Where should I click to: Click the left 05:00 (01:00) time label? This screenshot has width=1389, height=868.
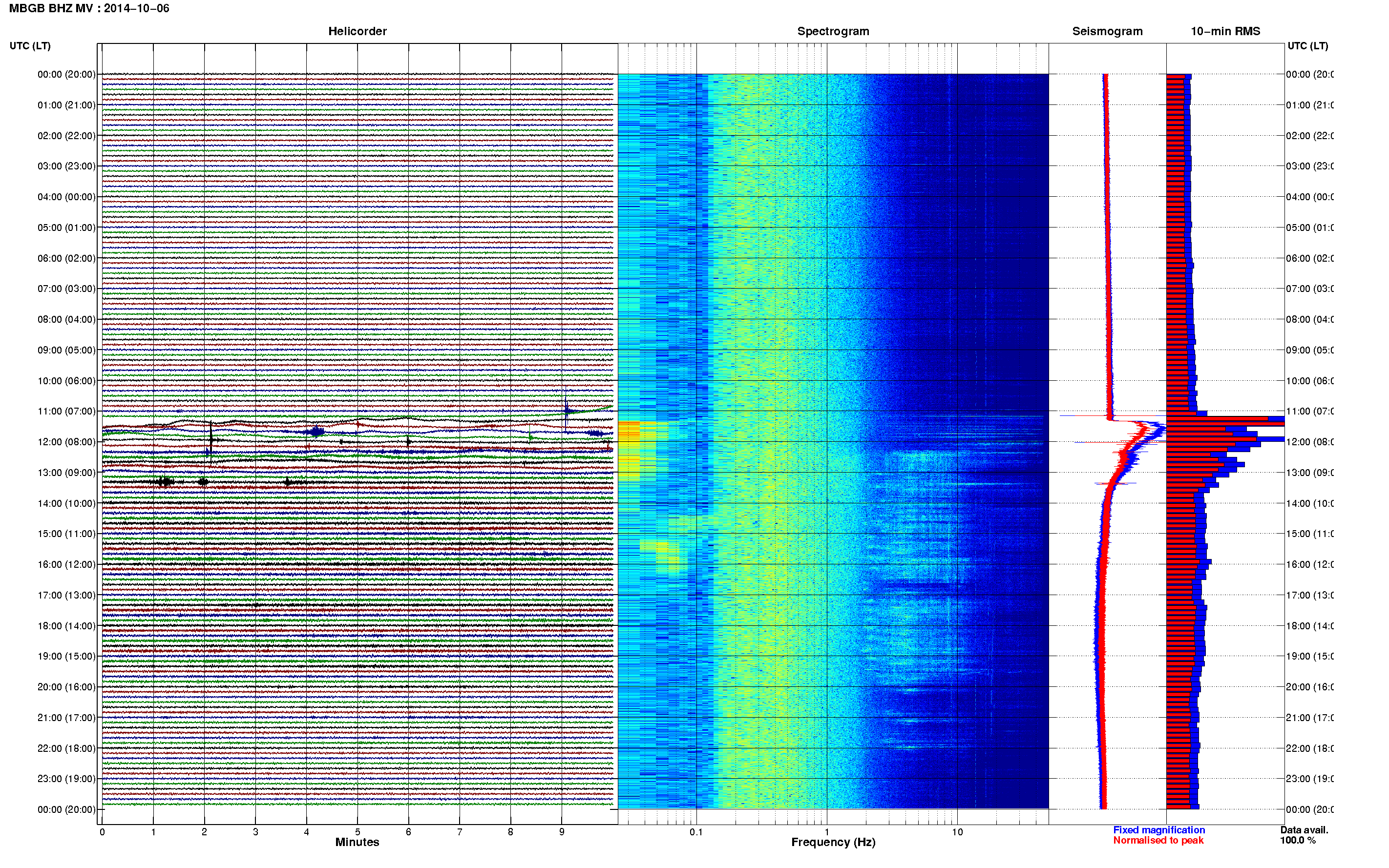tap(66, 228)
